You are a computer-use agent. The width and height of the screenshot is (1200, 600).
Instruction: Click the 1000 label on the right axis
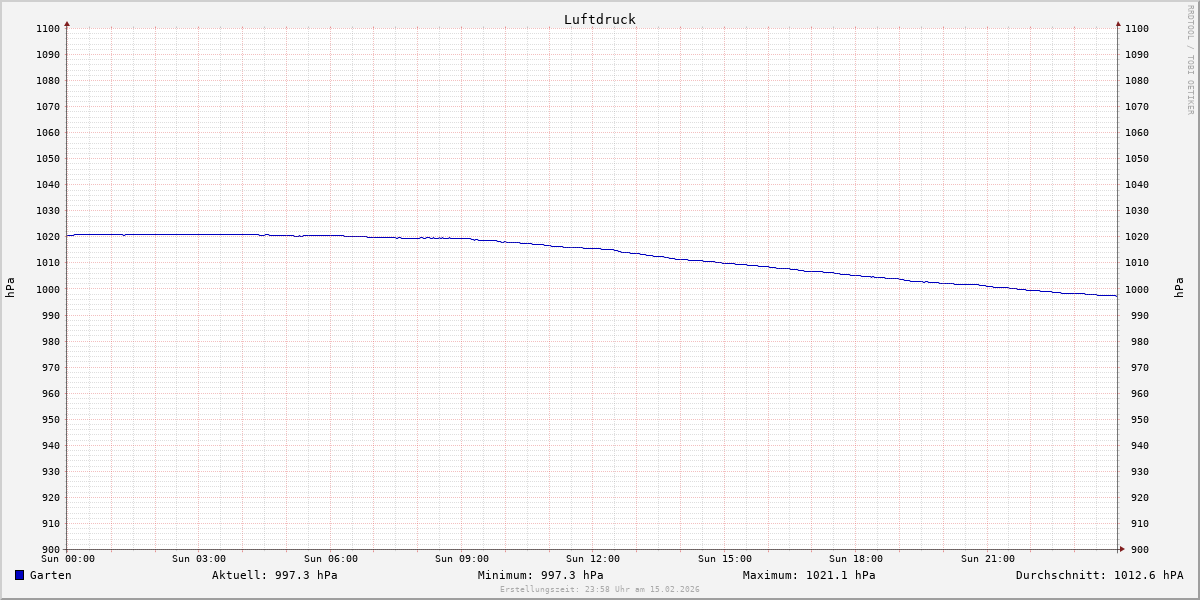point(1137,289)
